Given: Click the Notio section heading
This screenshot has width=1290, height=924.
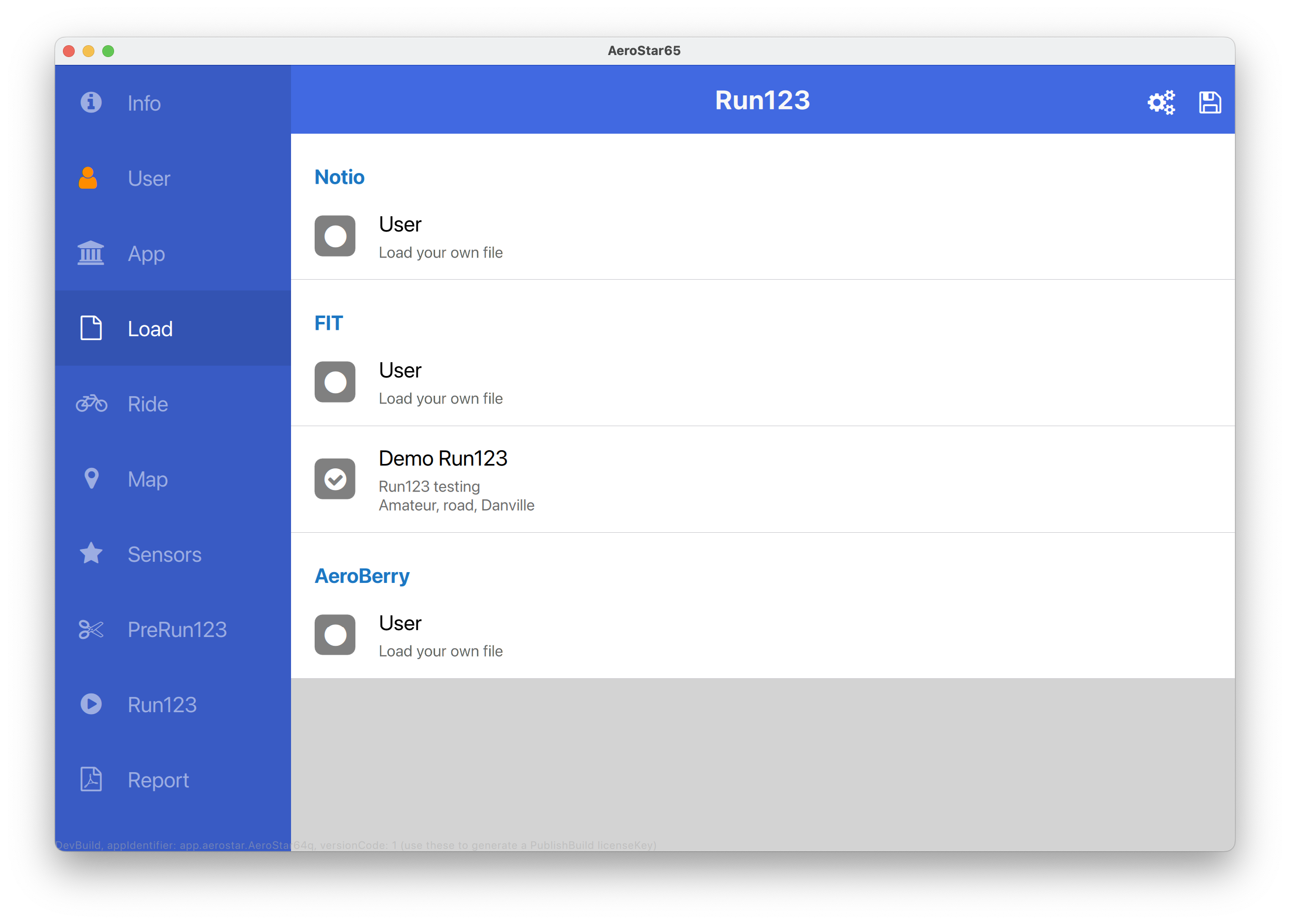Looking at the screenshot, I should click(x=340, y=177).
